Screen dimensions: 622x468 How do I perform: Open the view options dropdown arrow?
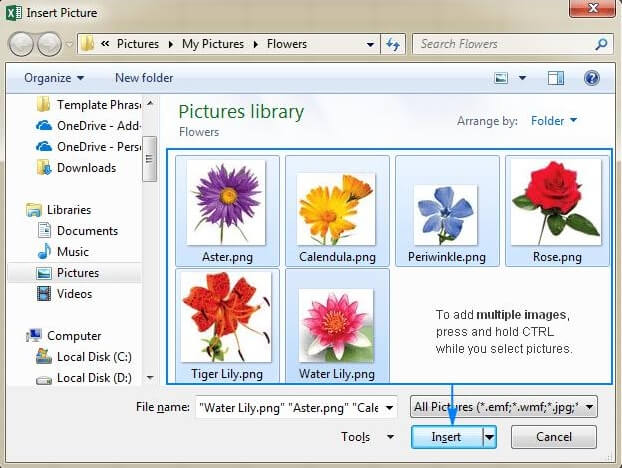pyautogui.click(x=522, y=78)
